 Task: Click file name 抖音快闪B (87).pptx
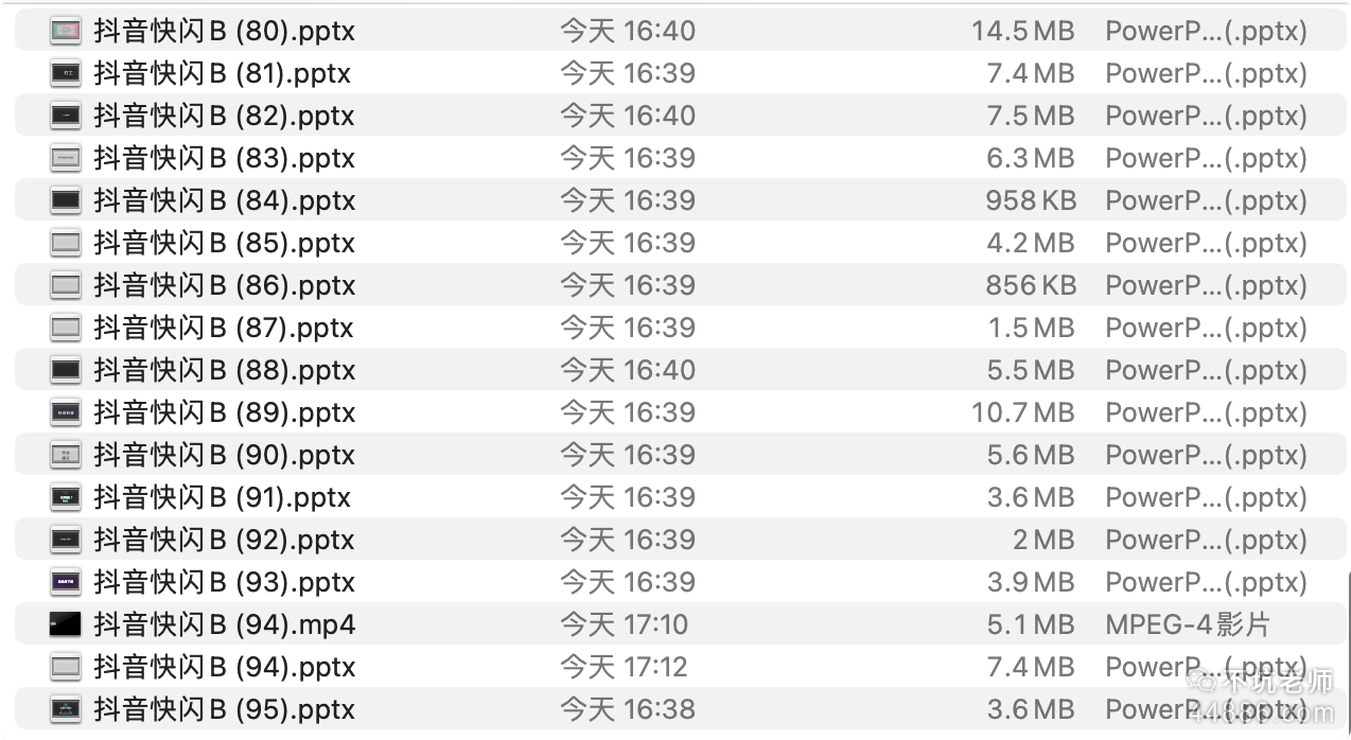tap(224, 328)
